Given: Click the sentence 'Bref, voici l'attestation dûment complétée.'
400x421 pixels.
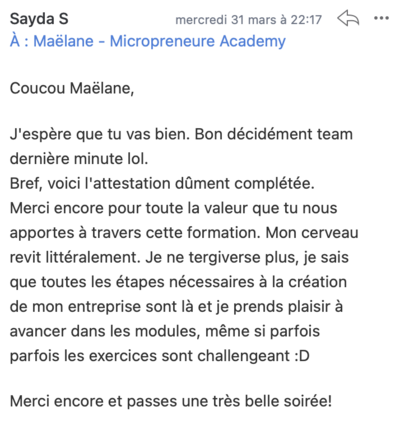Looking at the screenshot, I should (x=162, y=184).
